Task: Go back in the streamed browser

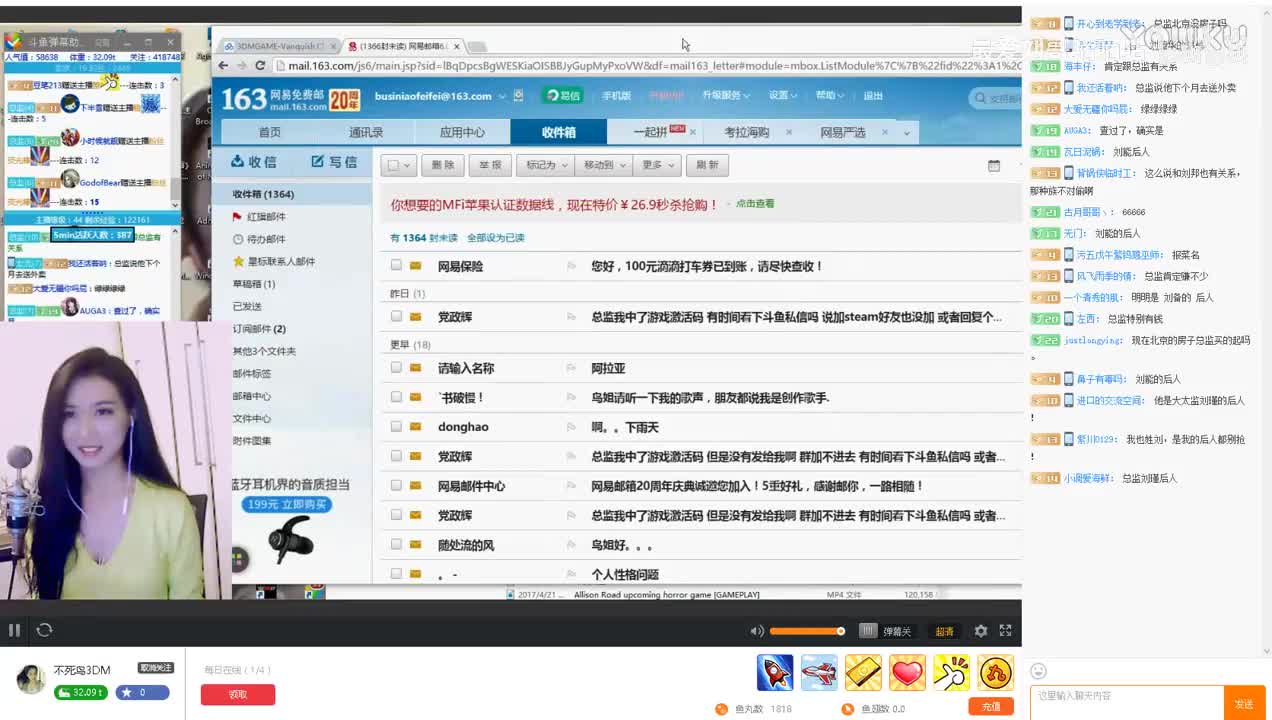Action: (x=223, y=66)
